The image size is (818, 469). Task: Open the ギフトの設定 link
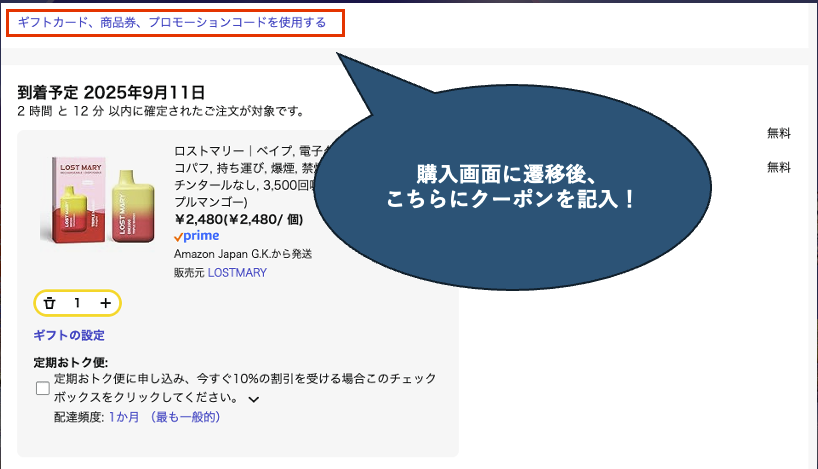pyautogui.click(x=69, y=335)
